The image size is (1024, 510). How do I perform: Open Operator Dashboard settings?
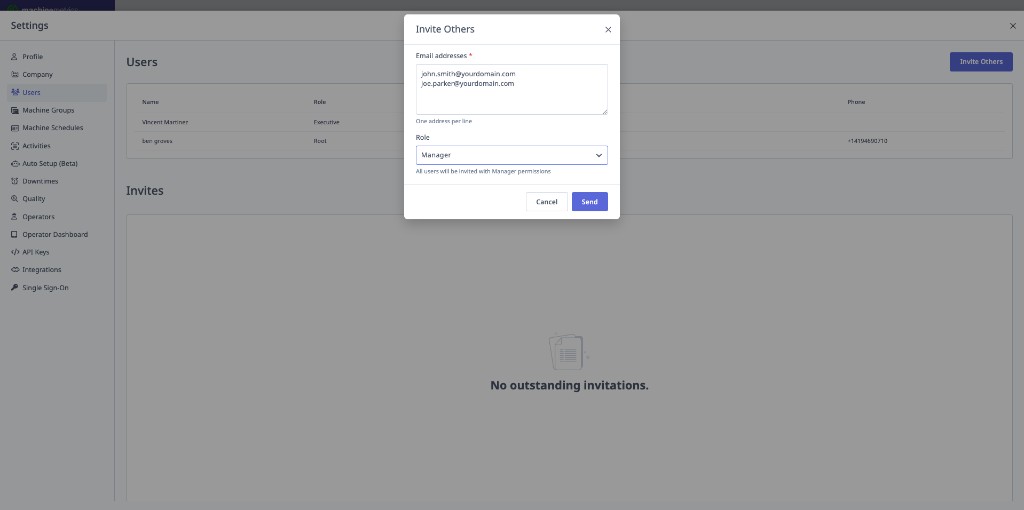pos(57,234)
